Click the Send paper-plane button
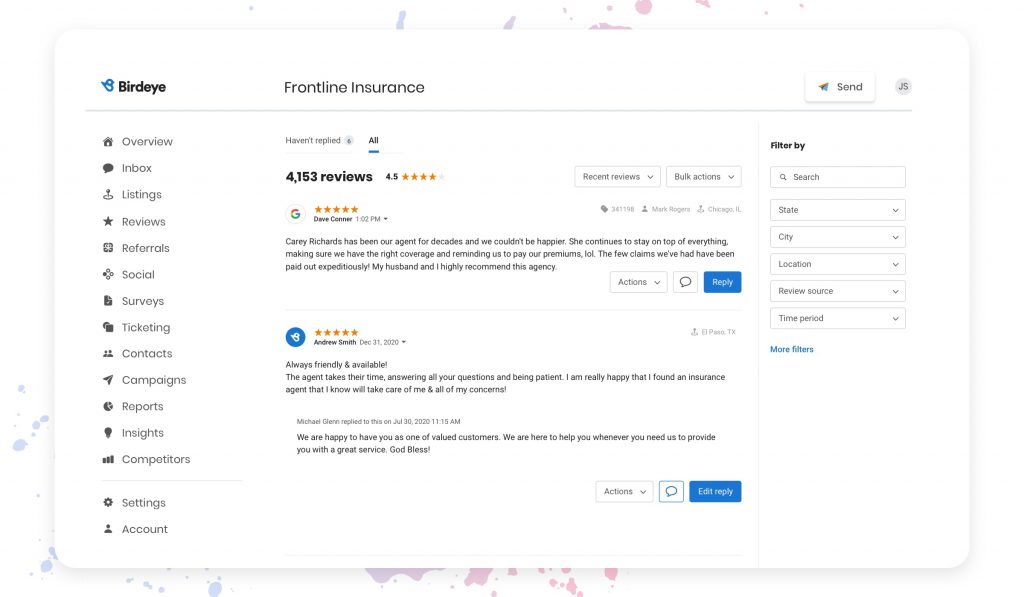 (x=839, y=87)
